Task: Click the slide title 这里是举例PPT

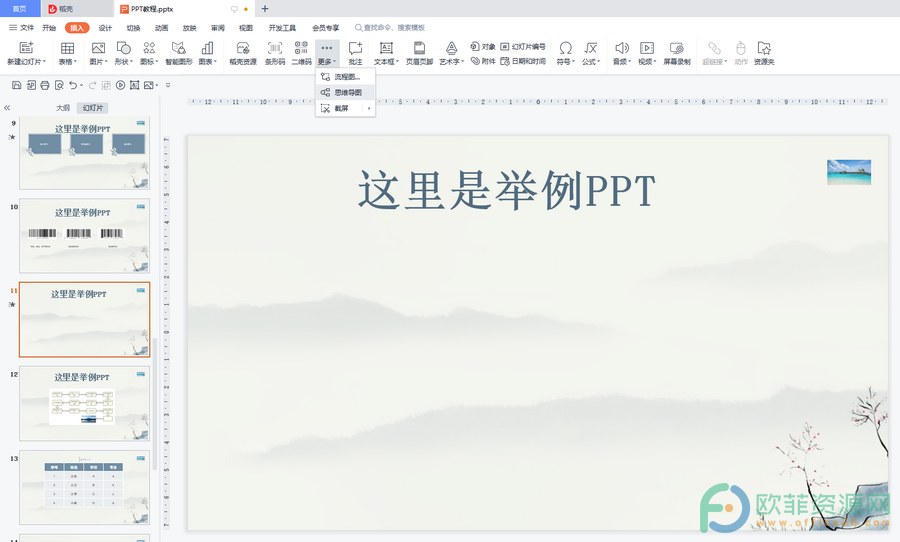Action: click(x=507, y=190)
